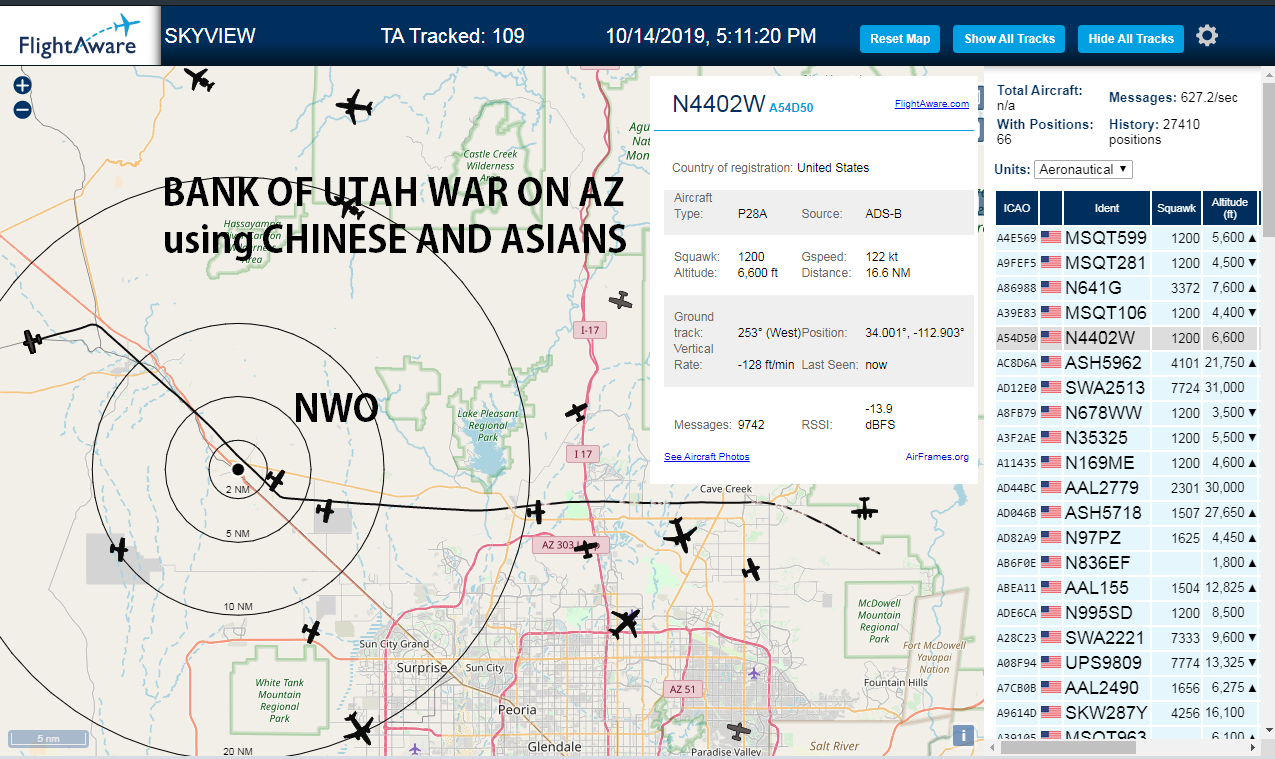The width and height of the screenshot is (1275, 759).
Task: Click the US flag in the N641G row
Action: pos(1050,288)
